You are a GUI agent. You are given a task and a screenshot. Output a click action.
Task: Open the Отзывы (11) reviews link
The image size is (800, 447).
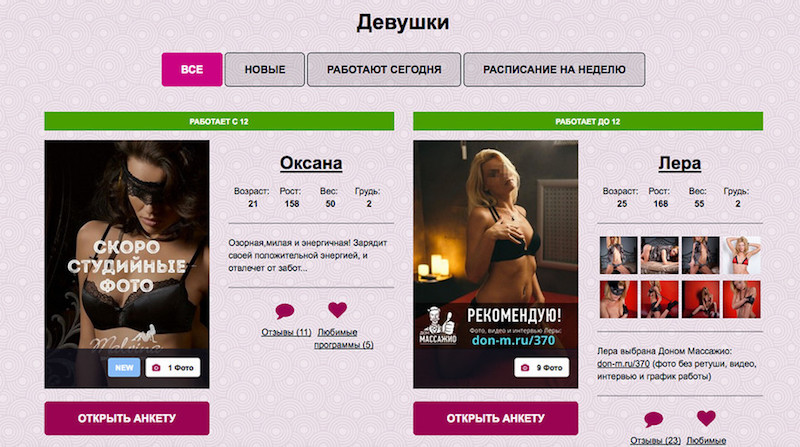[286, 332]
